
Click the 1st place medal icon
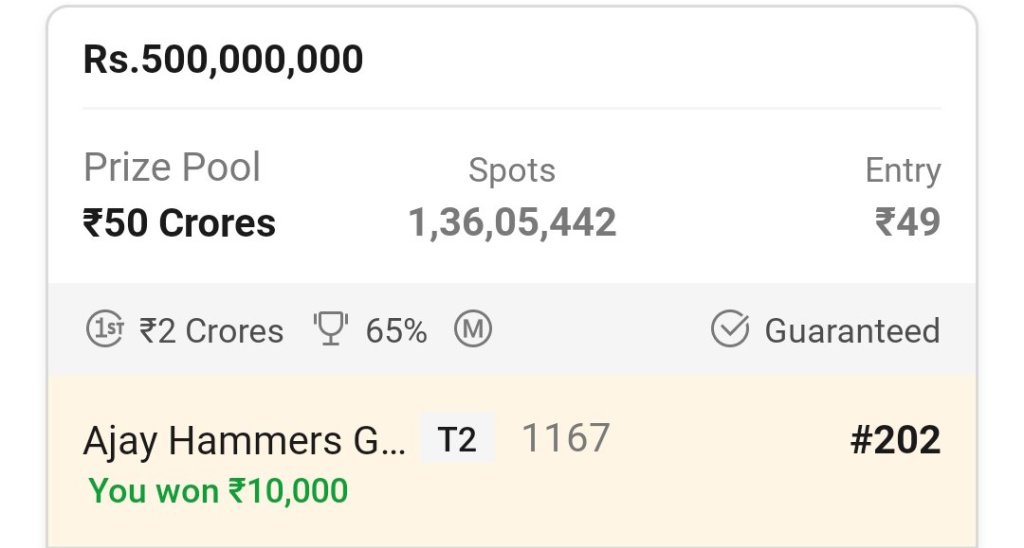(x=104, y=330)
